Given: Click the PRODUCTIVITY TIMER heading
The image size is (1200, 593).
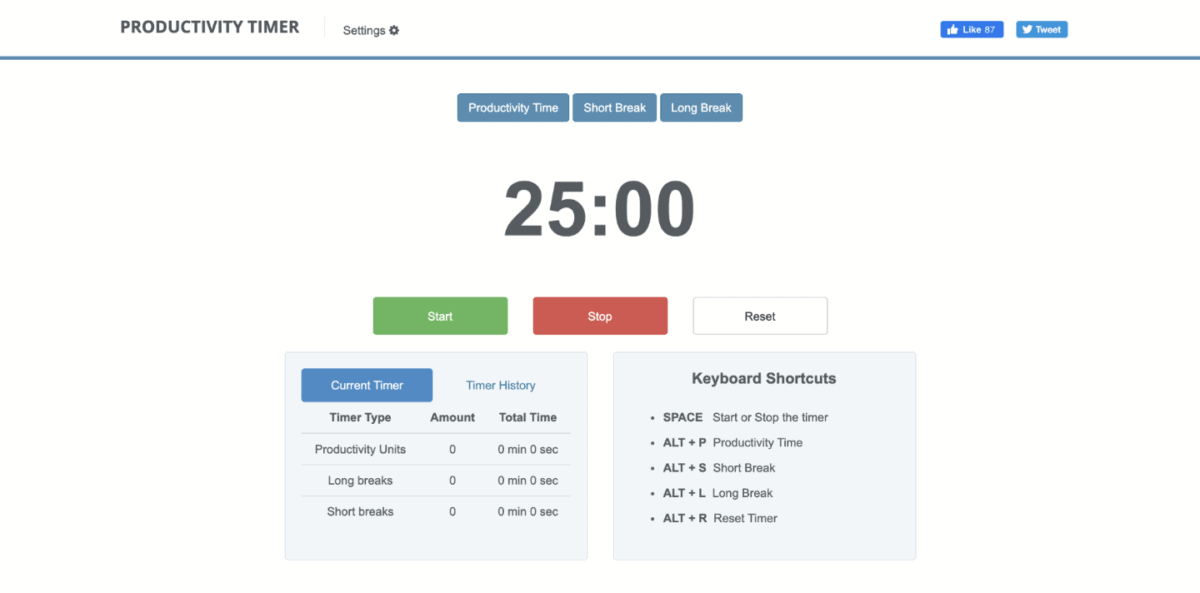Looking at the screenshot, I should click(x=209, y=27).
